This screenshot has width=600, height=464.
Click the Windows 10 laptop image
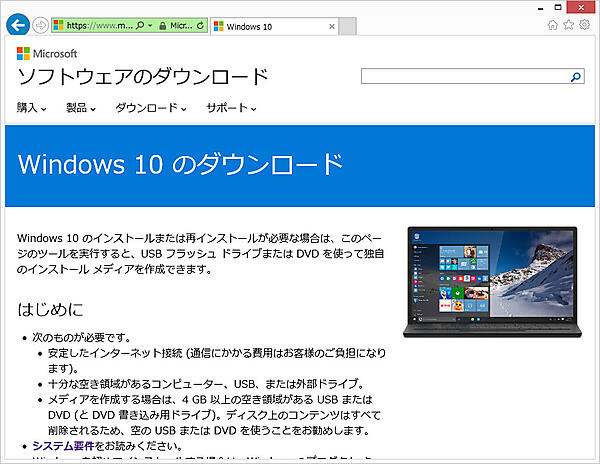click(492, 282)
